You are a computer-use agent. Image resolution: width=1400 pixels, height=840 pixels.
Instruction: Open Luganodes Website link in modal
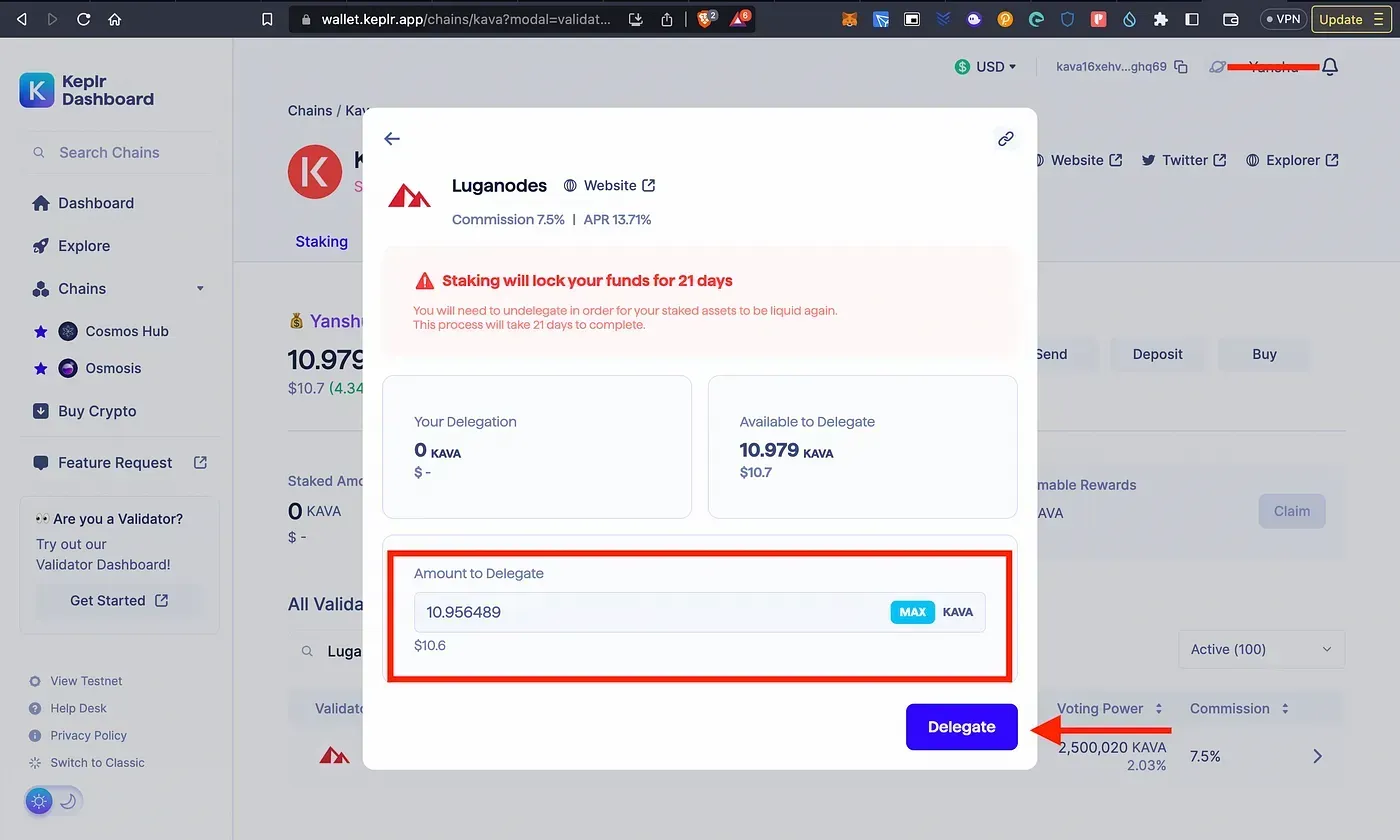pos(609,185)
